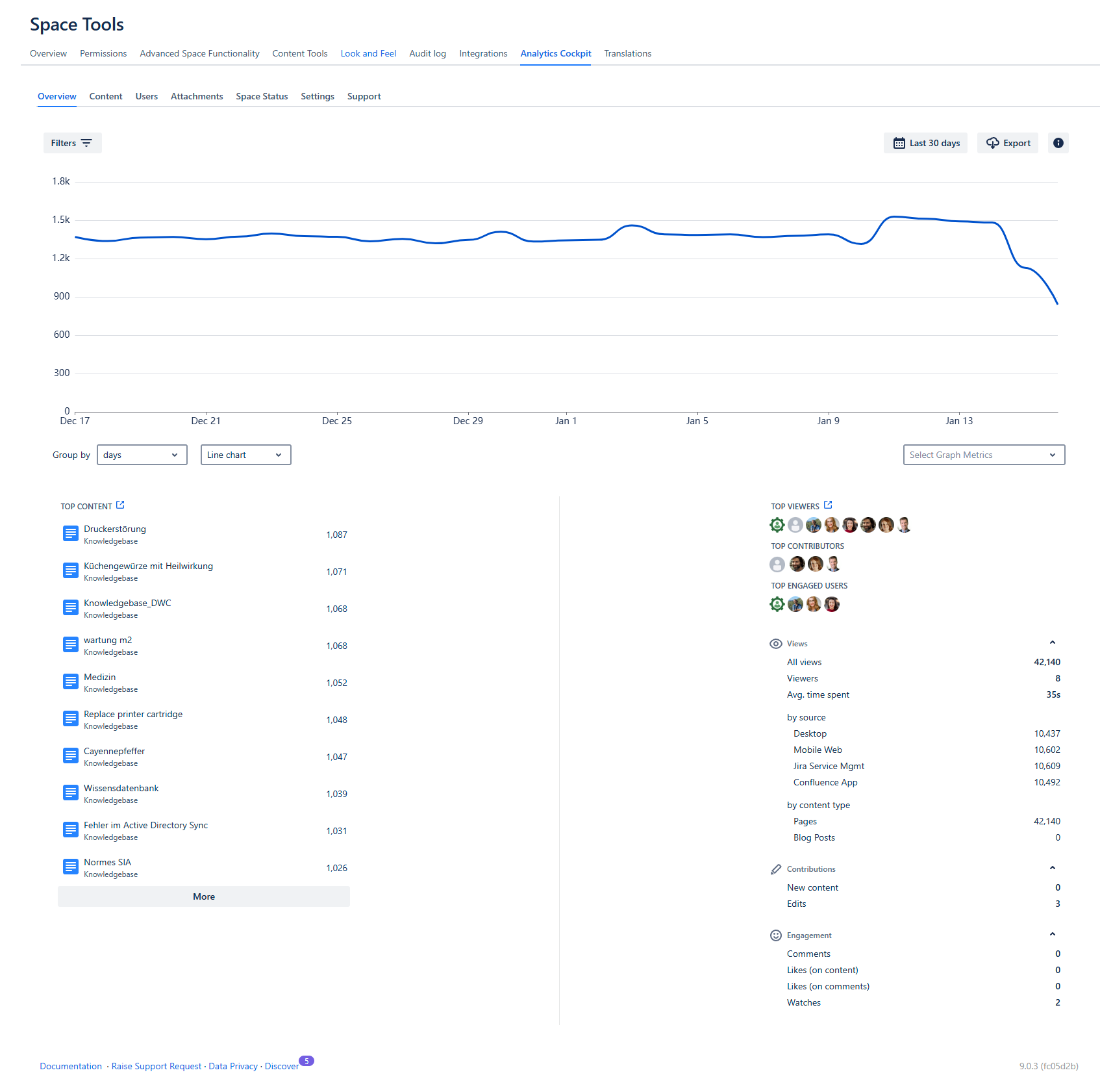The width and height of the screenshot is (1100, 1092).
Task: Click the info icon beside Export
Action: pos(1058,143)
